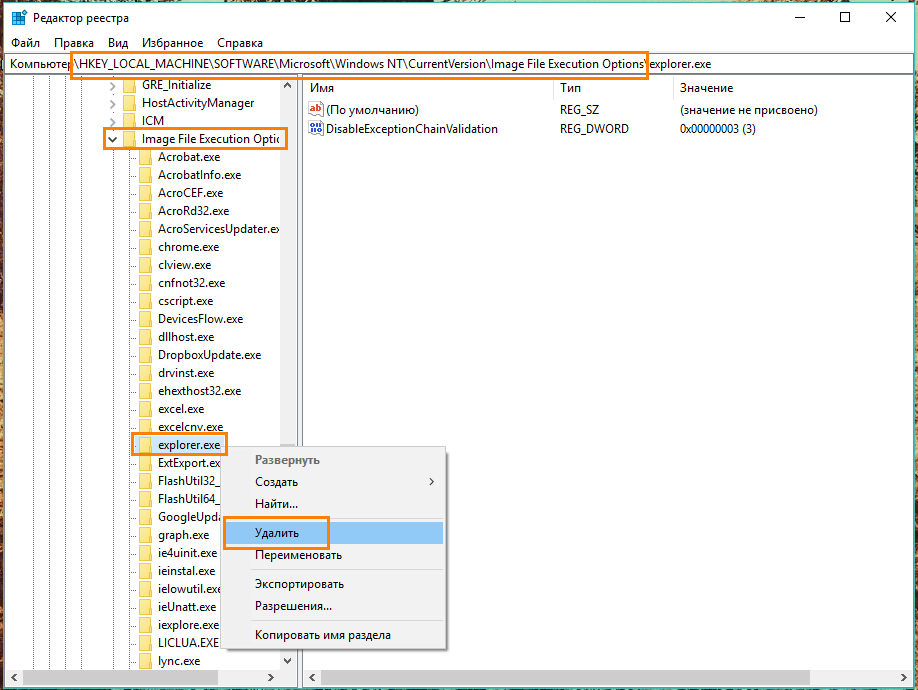
Task: Click the Acrobat.exe folder icon
Action: click(146, 157)
